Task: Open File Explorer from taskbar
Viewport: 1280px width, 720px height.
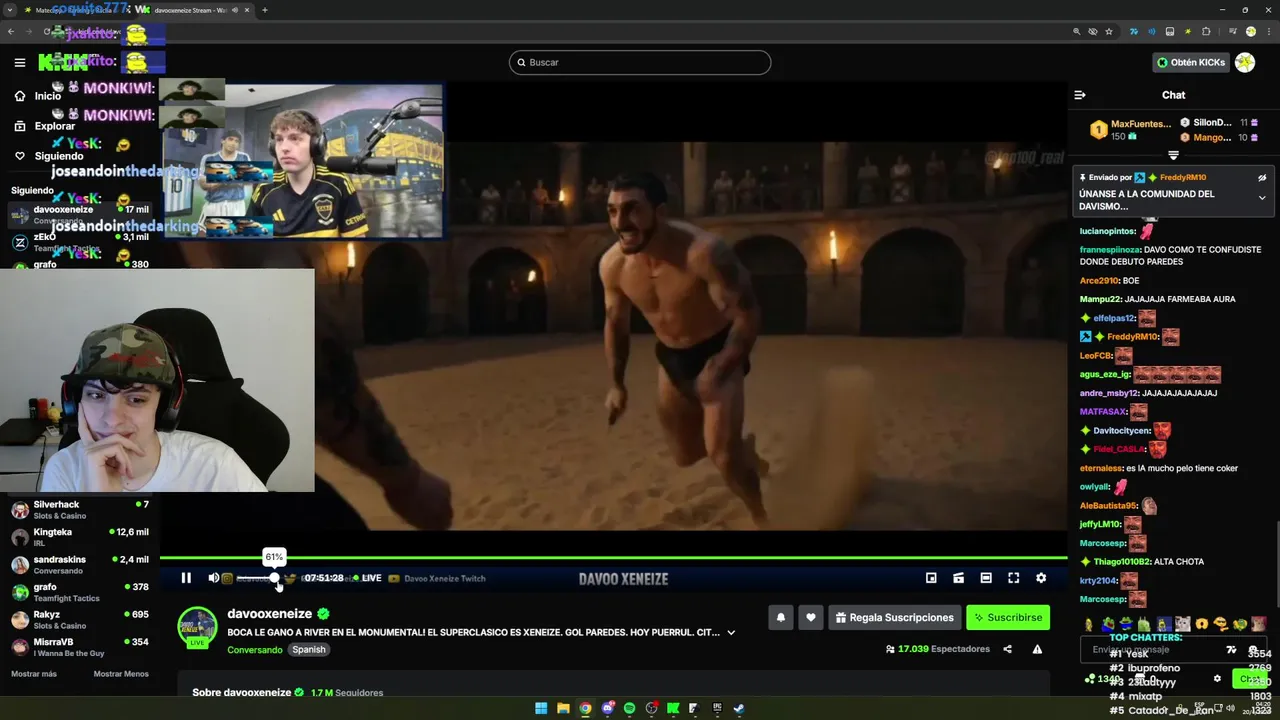Action: [x=563, y=708]
